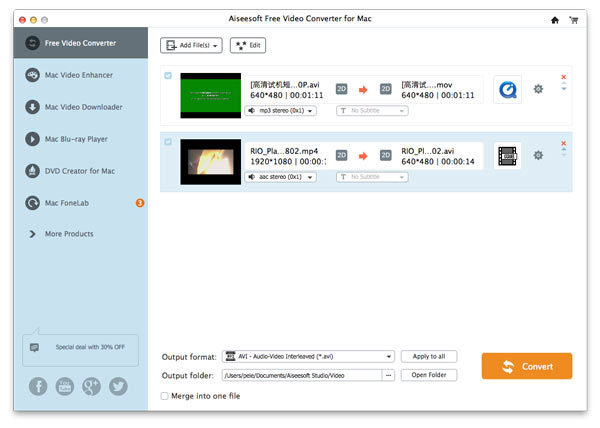Image resolution: width=600 pixels, height=428 pixels.
Task: Click the Blu-ray Player play icon
Action: 33,139
